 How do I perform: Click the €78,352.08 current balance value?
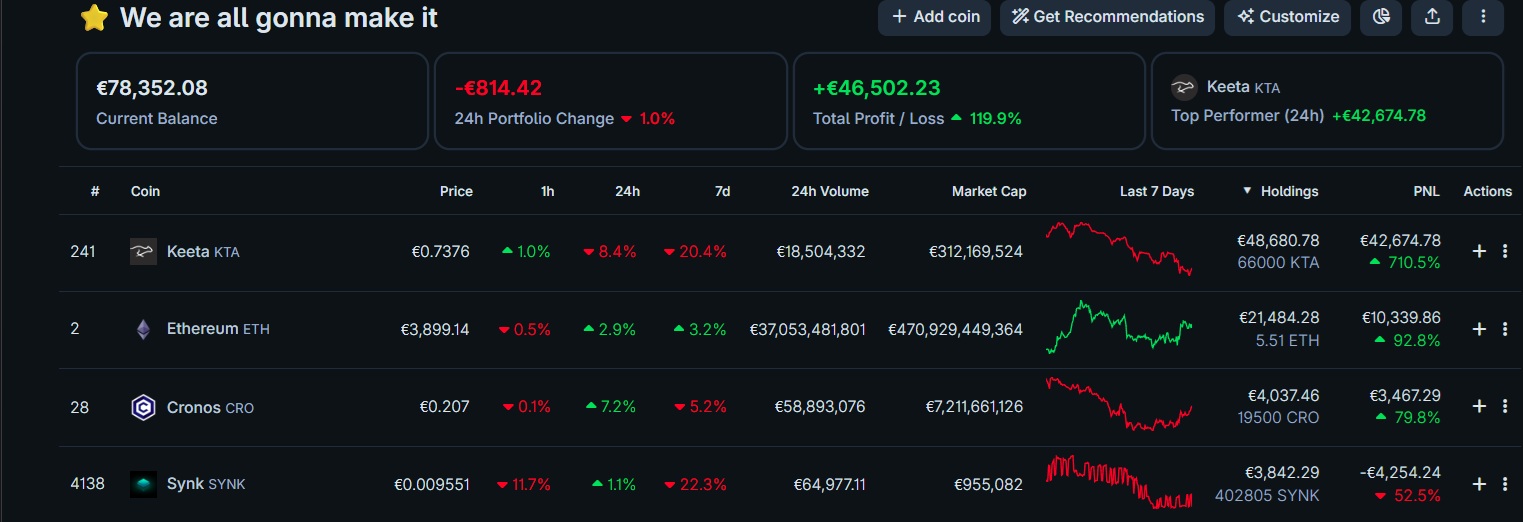pyautogui.click(x=152, y=88)
